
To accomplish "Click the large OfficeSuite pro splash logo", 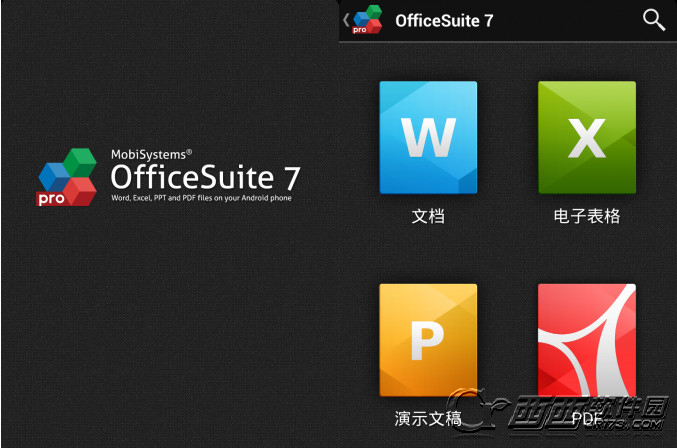I will 67,177.
